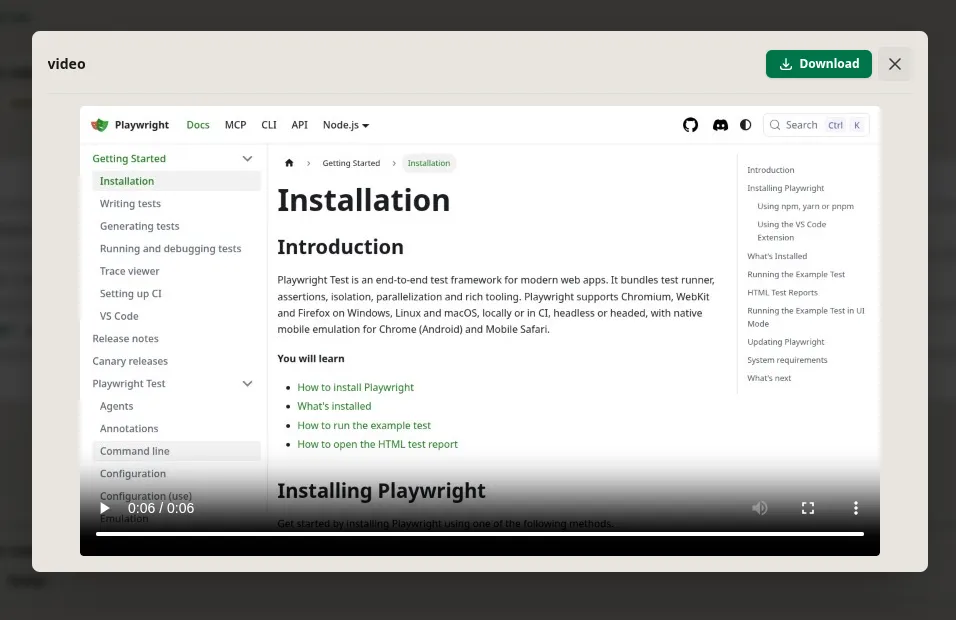Jump to Running the Example Test entry
This screenshot has height=620, width=956.
[796, 275]
